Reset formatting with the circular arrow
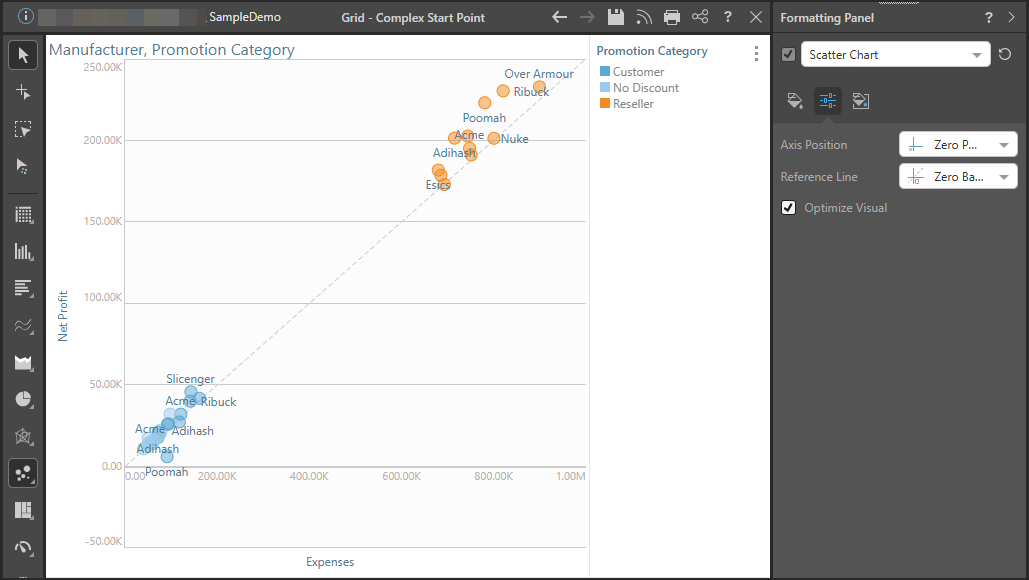This screenshot has width=1029, height=580. [x=1005, y=55]
